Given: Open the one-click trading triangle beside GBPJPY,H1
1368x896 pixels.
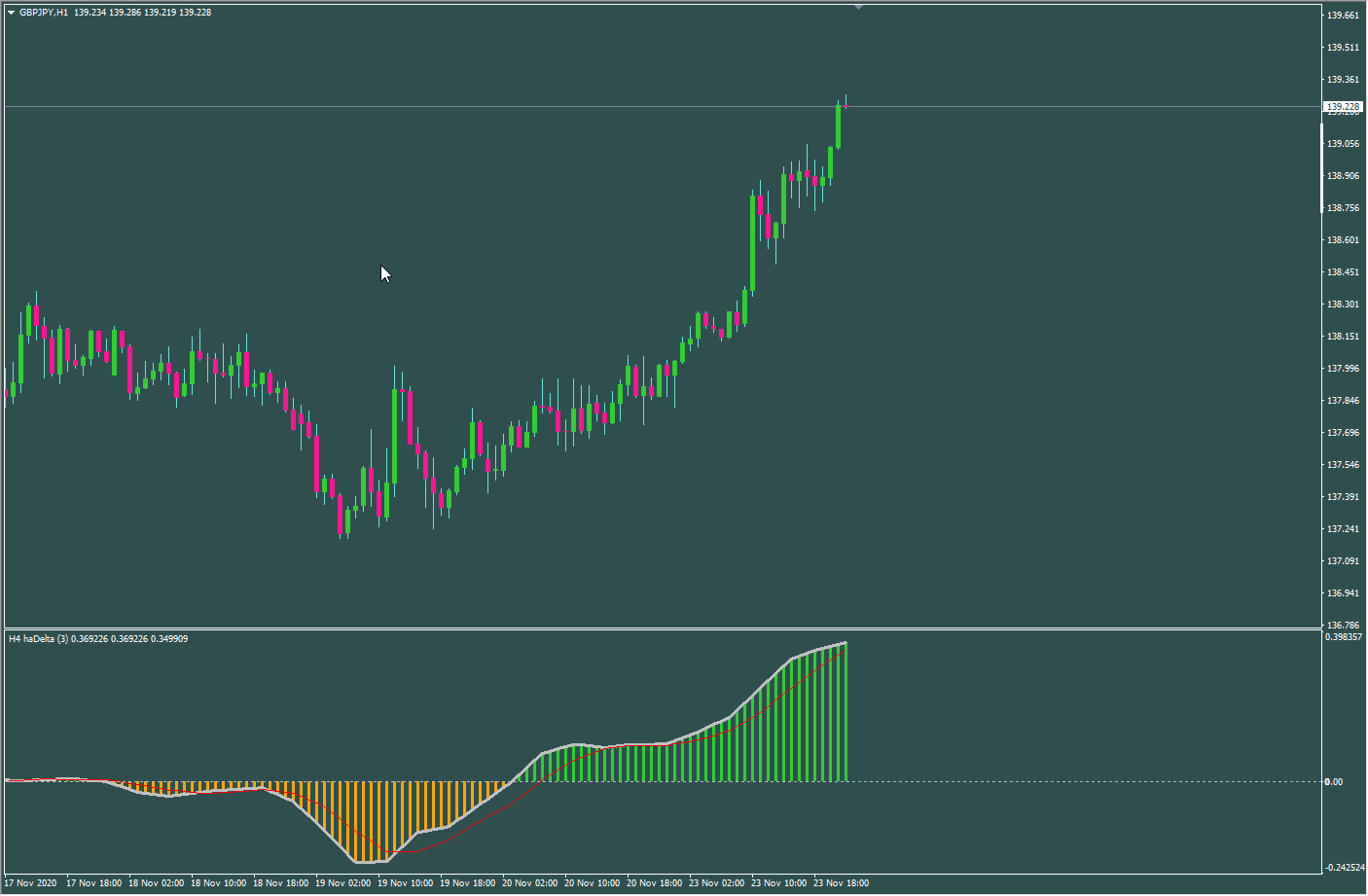Looking at the screenshot, I should (11, 13).
